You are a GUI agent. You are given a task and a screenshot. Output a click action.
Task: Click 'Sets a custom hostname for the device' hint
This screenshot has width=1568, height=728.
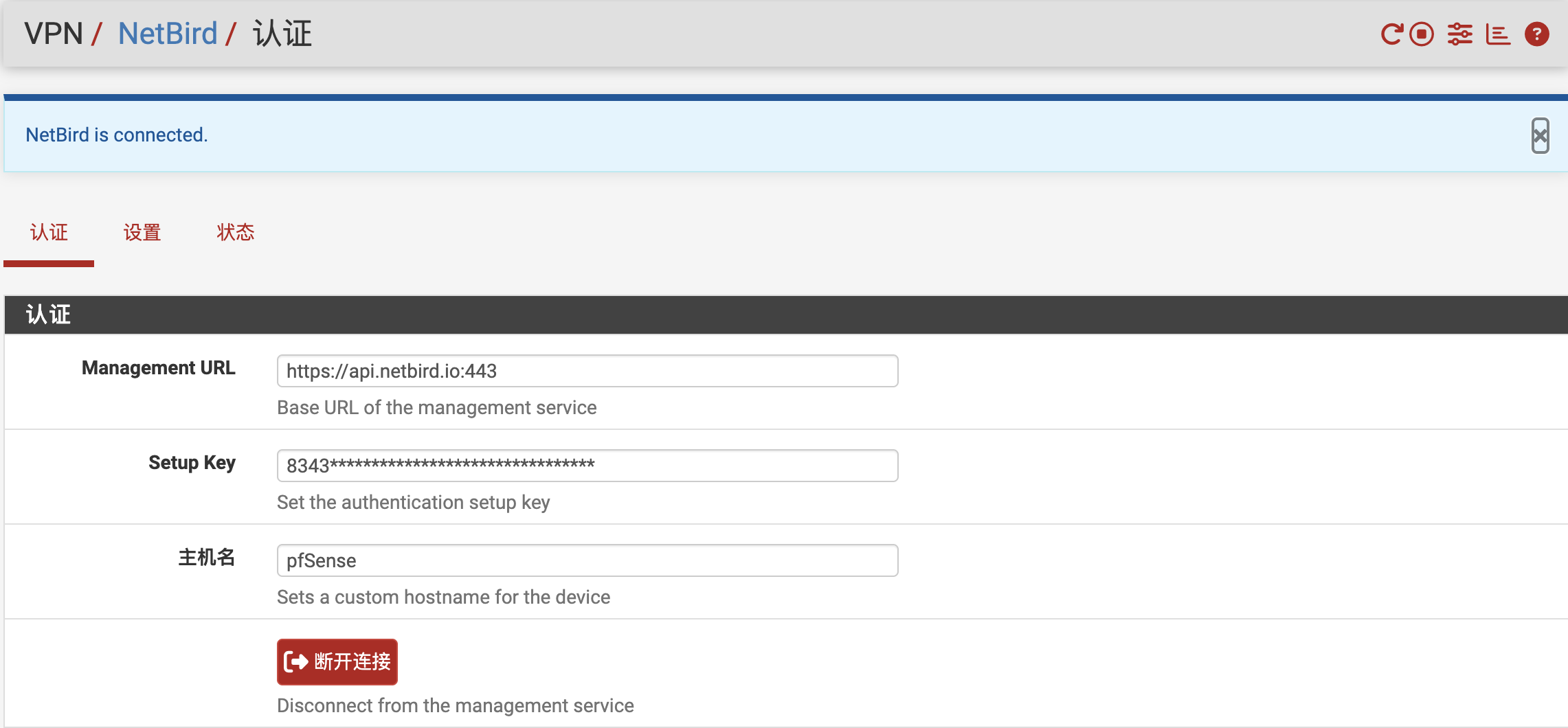(x=444, y=597)
